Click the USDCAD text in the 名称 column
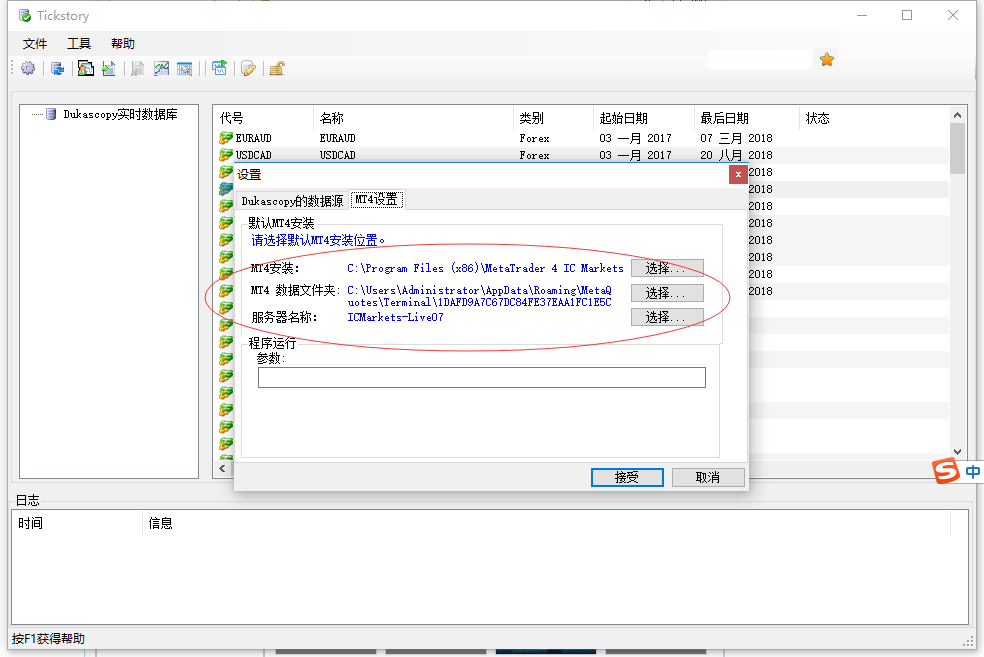Screen dimensions: 984x657 (x=338, y=155)
